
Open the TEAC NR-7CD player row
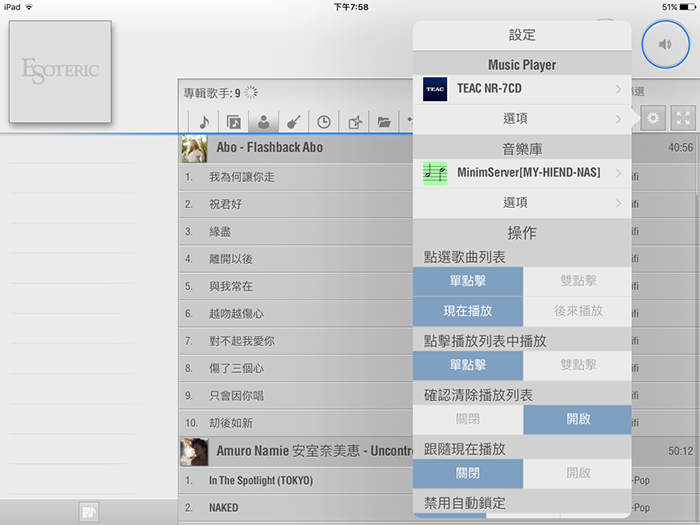click(522, 89)
